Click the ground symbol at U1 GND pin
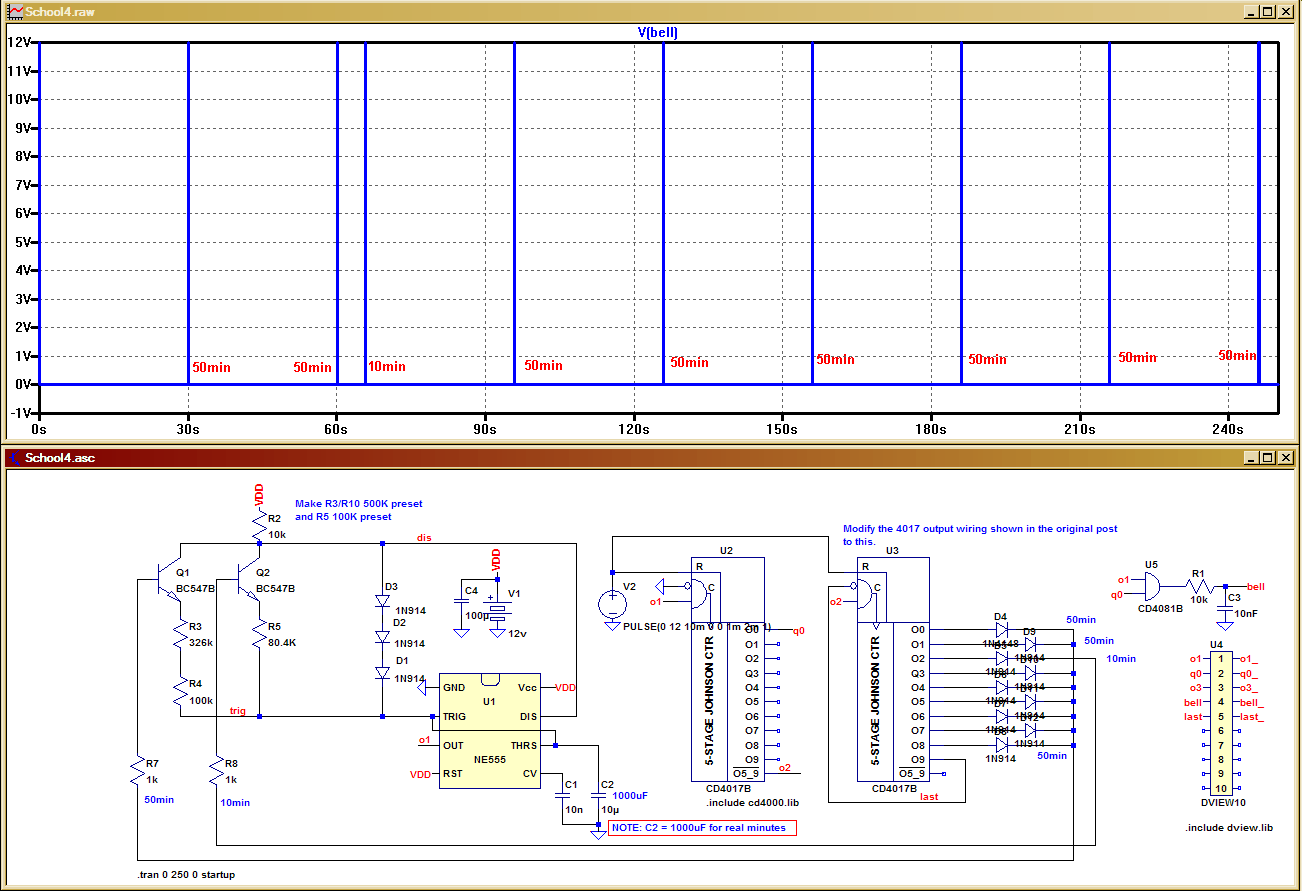This screenshot has width=1302, height=891. 421,688
